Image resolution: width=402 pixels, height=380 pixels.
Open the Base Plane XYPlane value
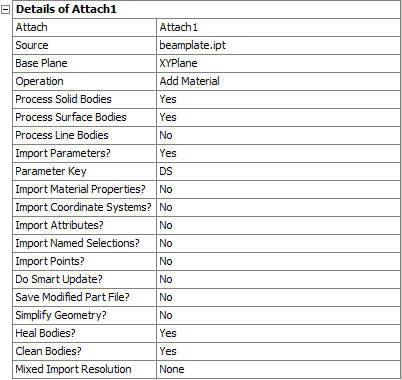pyautogui.click(x=278, y=63)
